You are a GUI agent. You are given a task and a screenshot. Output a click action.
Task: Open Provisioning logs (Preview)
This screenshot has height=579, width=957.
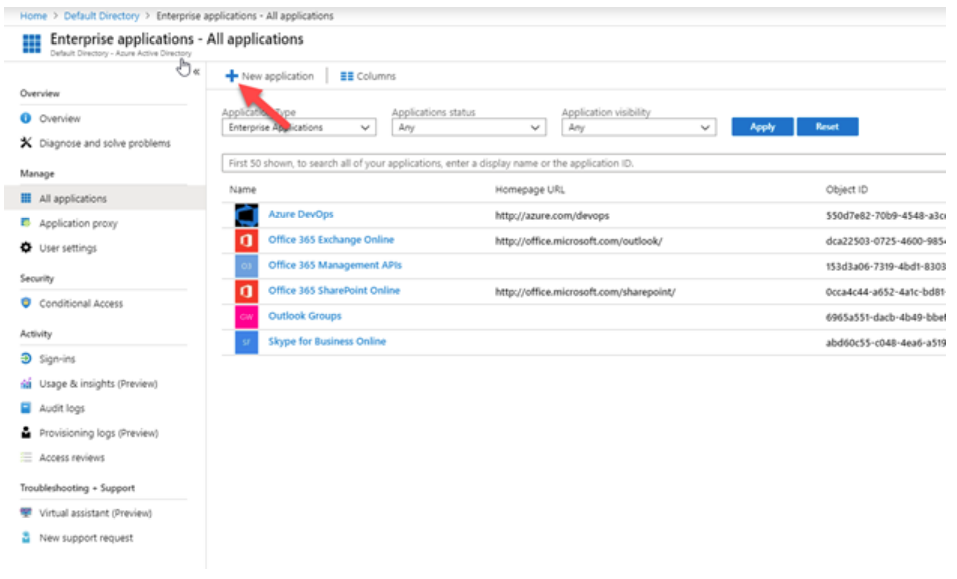tap(99, 433)
